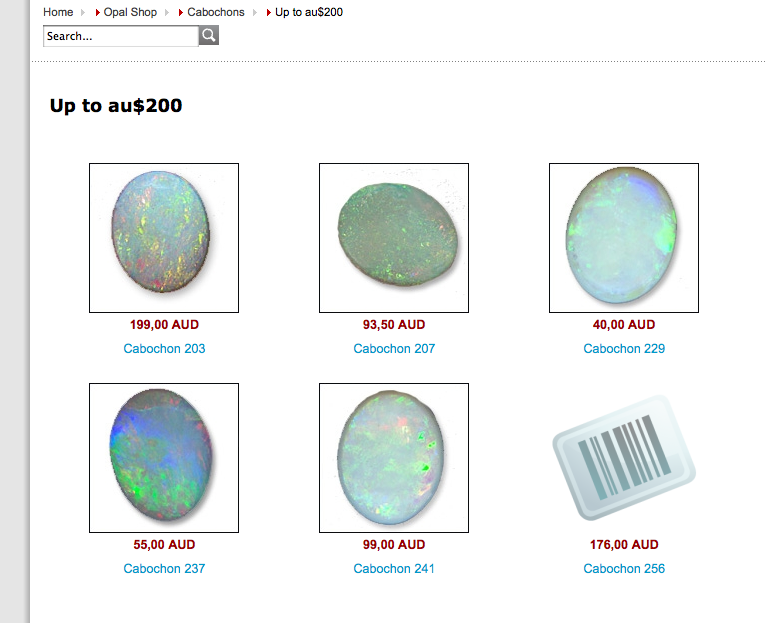The width and height of the screenshot is (767, 623).
Task: Follow the Cabochon 229 link
Action: [x=624, y=349]
